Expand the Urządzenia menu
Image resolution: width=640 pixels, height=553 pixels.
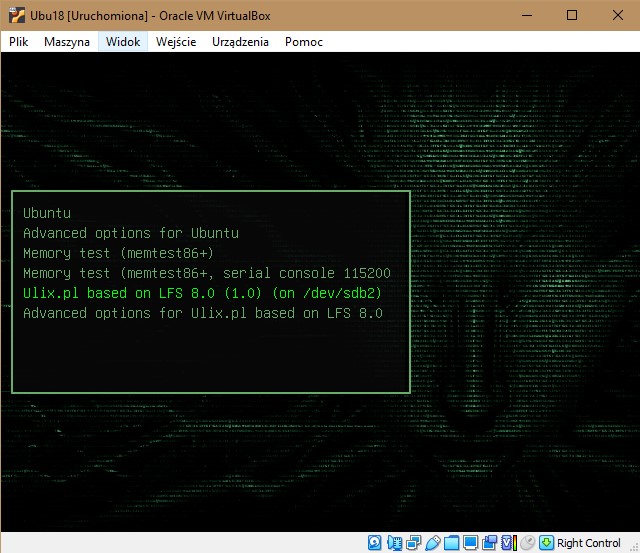tap(240, 42)
